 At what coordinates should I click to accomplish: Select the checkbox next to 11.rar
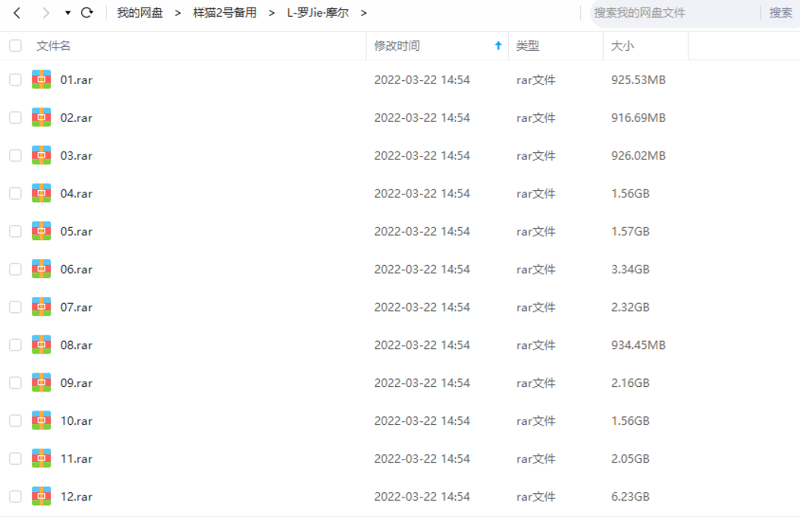click(x=15, y=458)
